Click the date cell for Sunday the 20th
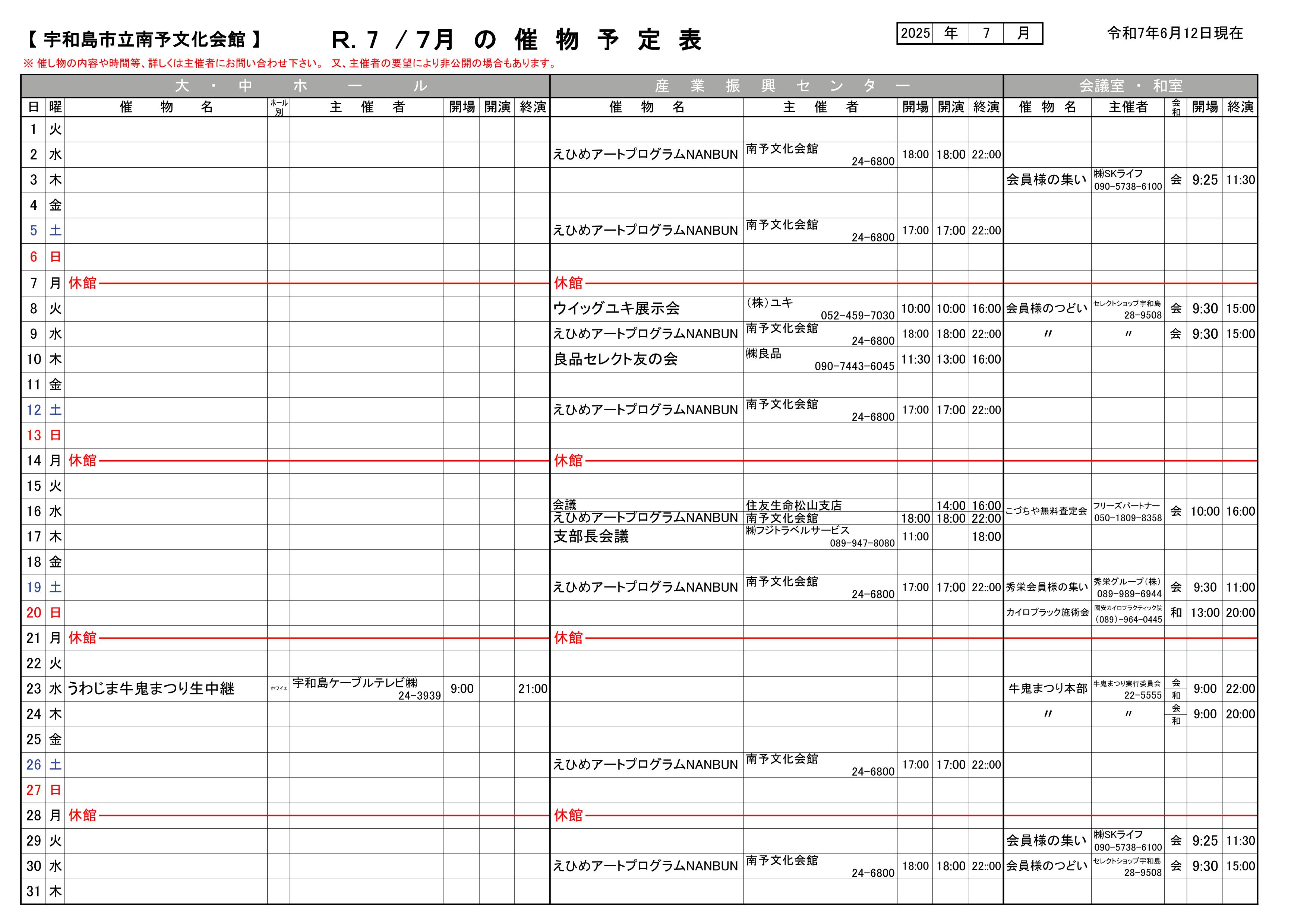 pos(34,613)
